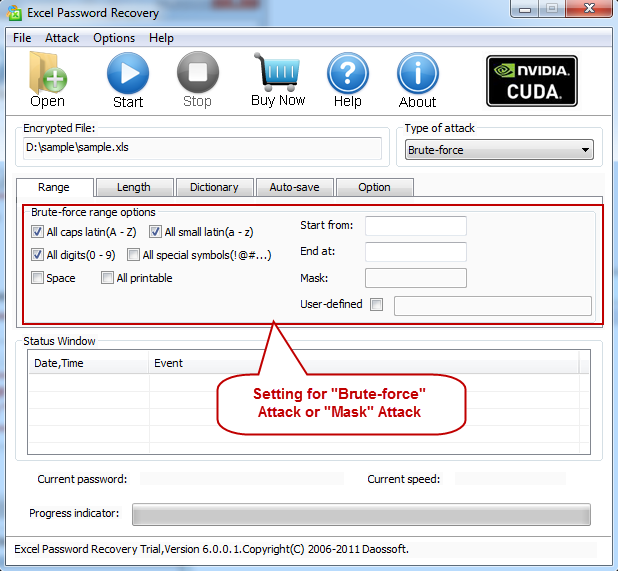618x571 pixels.
Task: Switch to the Length tab
Action: tap(134, 187)
